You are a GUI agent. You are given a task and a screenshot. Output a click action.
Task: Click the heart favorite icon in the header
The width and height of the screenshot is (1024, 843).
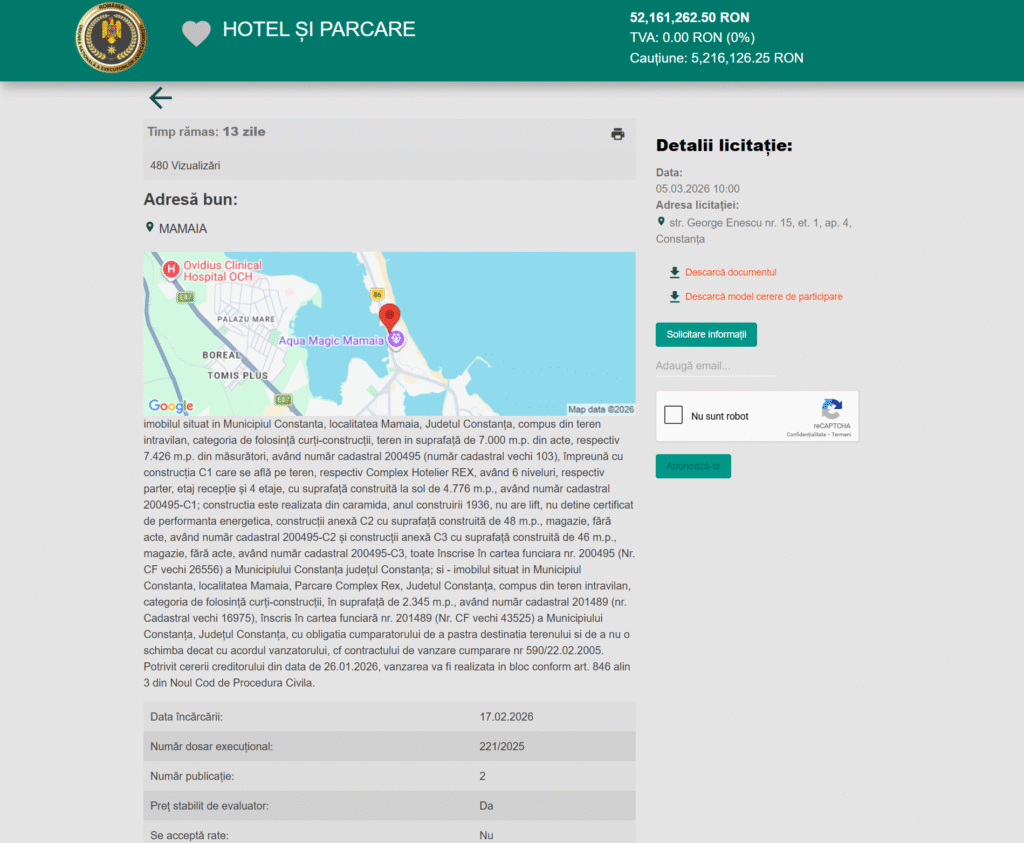tap(196, 33)
